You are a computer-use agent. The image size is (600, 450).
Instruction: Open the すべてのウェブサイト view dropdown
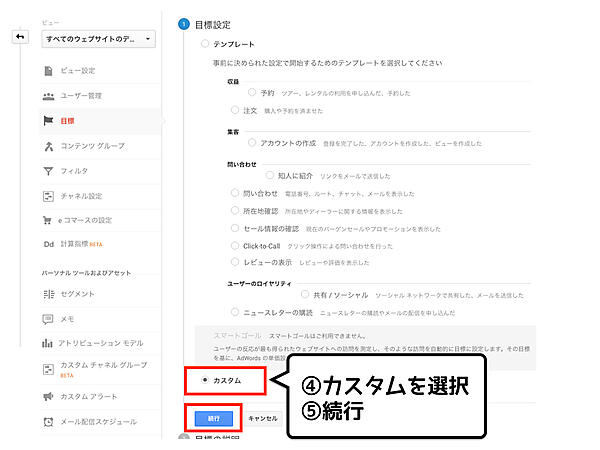pos(98,39)
